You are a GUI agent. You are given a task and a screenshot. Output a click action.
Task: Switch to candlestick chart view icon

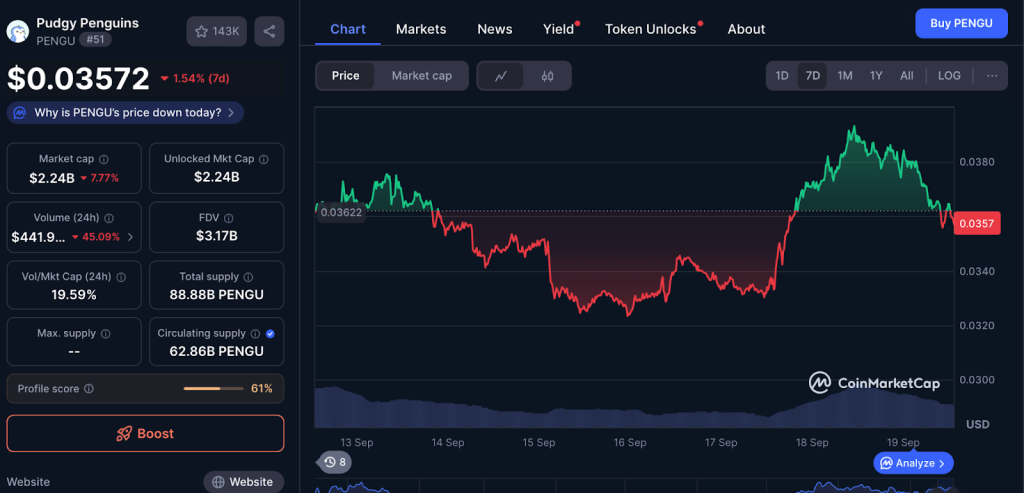547,76
